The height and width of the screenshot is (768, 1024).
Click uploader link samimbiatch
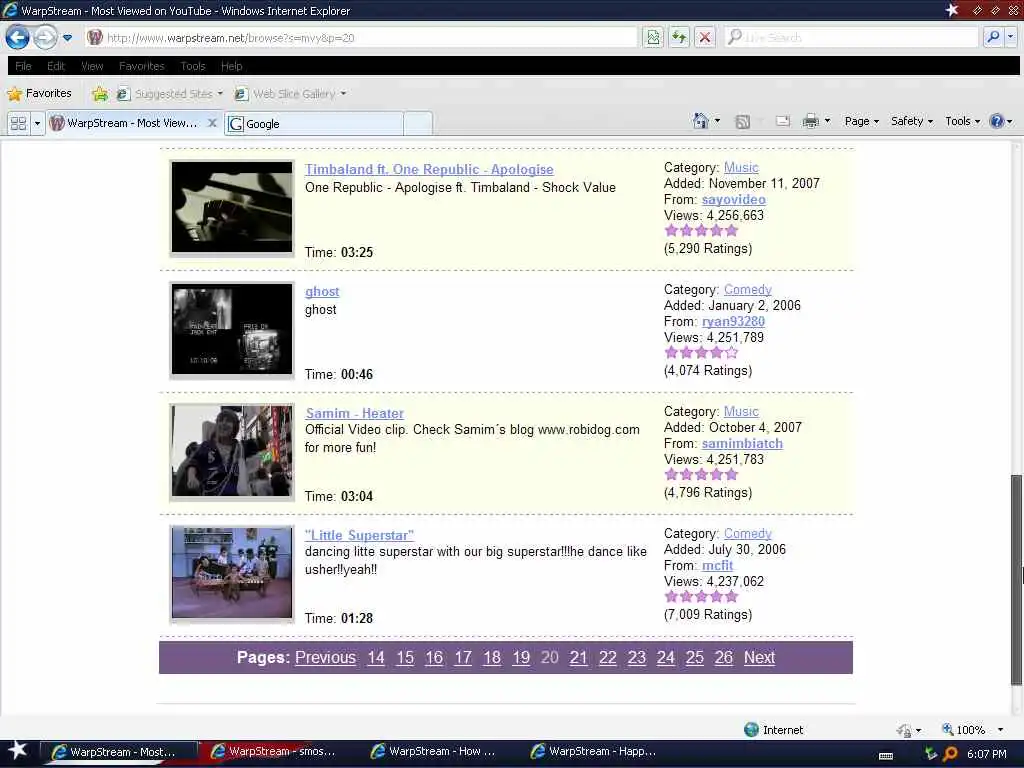coord(742,443)
